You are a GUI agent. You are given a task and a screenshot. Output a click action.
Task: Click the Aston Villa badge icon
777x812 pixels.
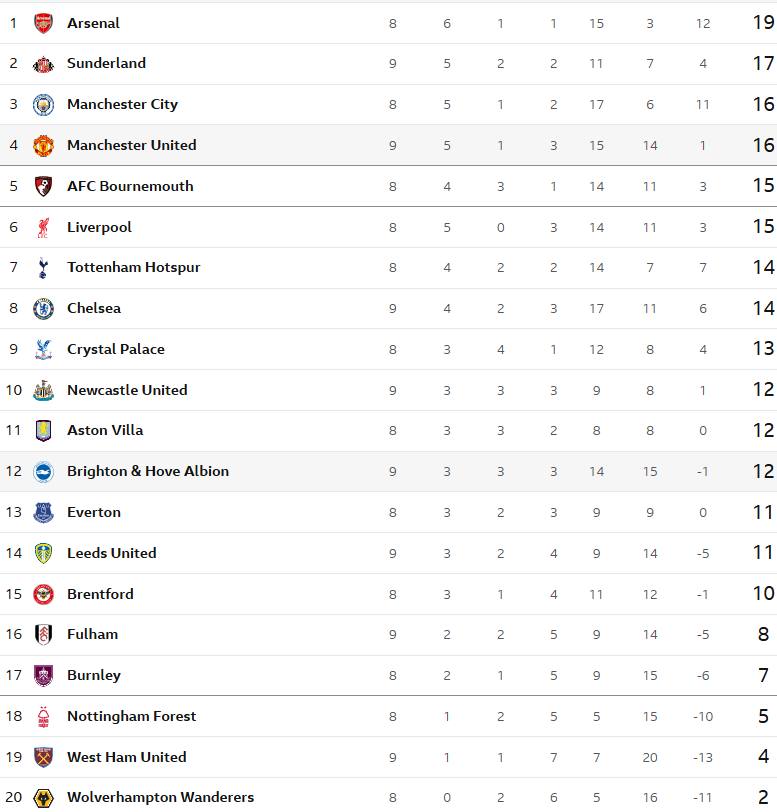pyautogui.click(x=43, y=431)
